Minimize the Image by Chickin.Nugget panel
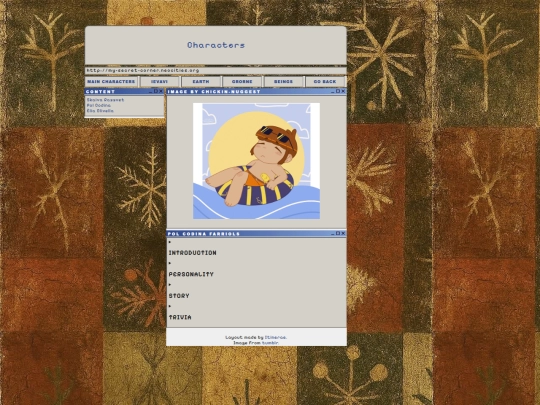540x405 pixels. [333, 92]
